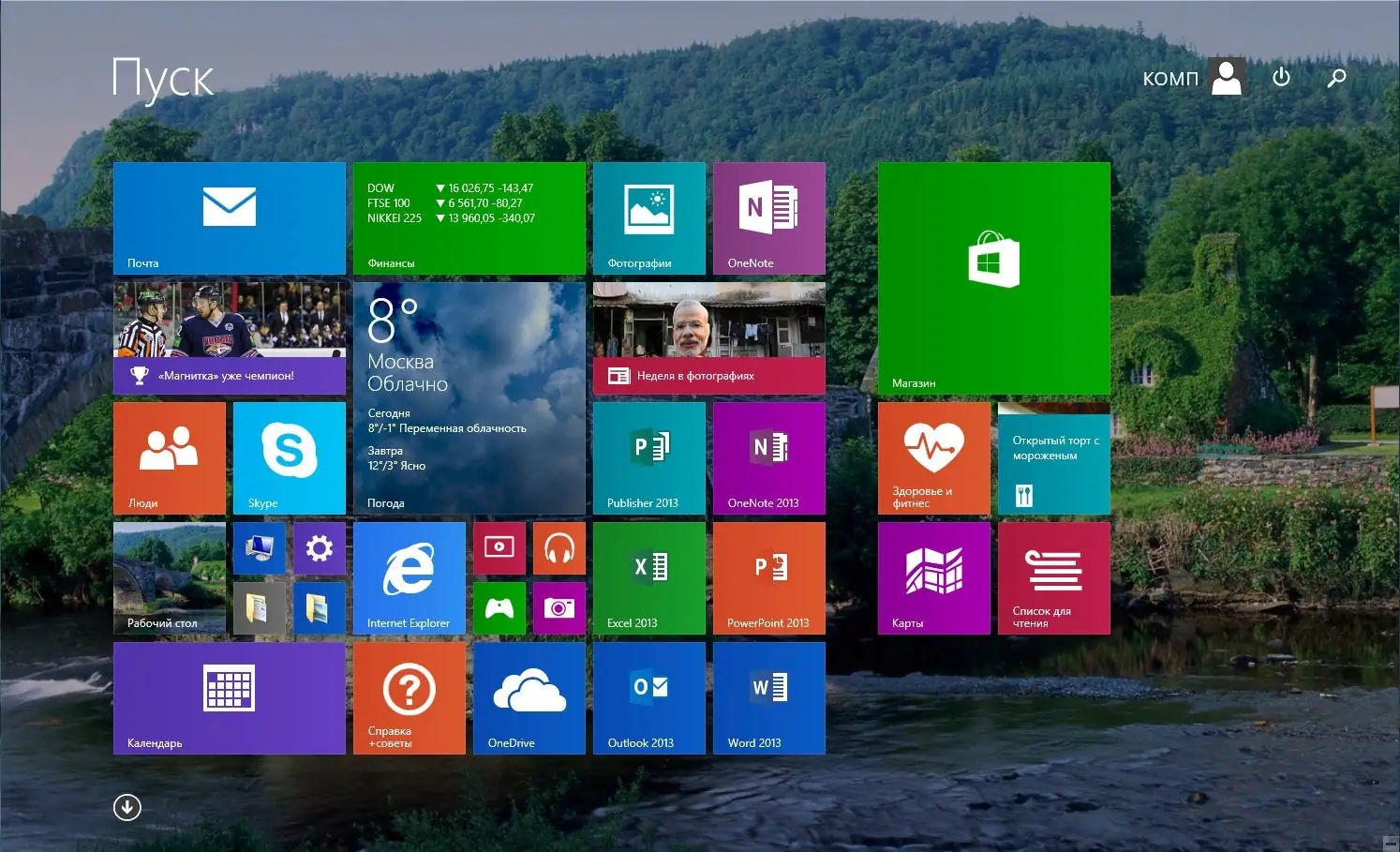Open the Карты maps tile

(x=934, y=578)
